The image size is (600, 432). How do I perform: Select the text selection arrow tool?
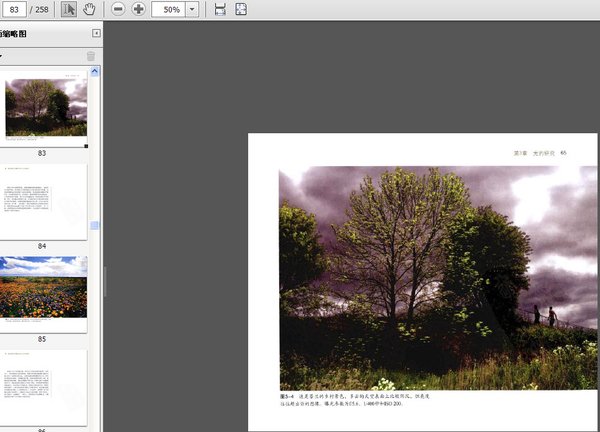pos(69,9)
